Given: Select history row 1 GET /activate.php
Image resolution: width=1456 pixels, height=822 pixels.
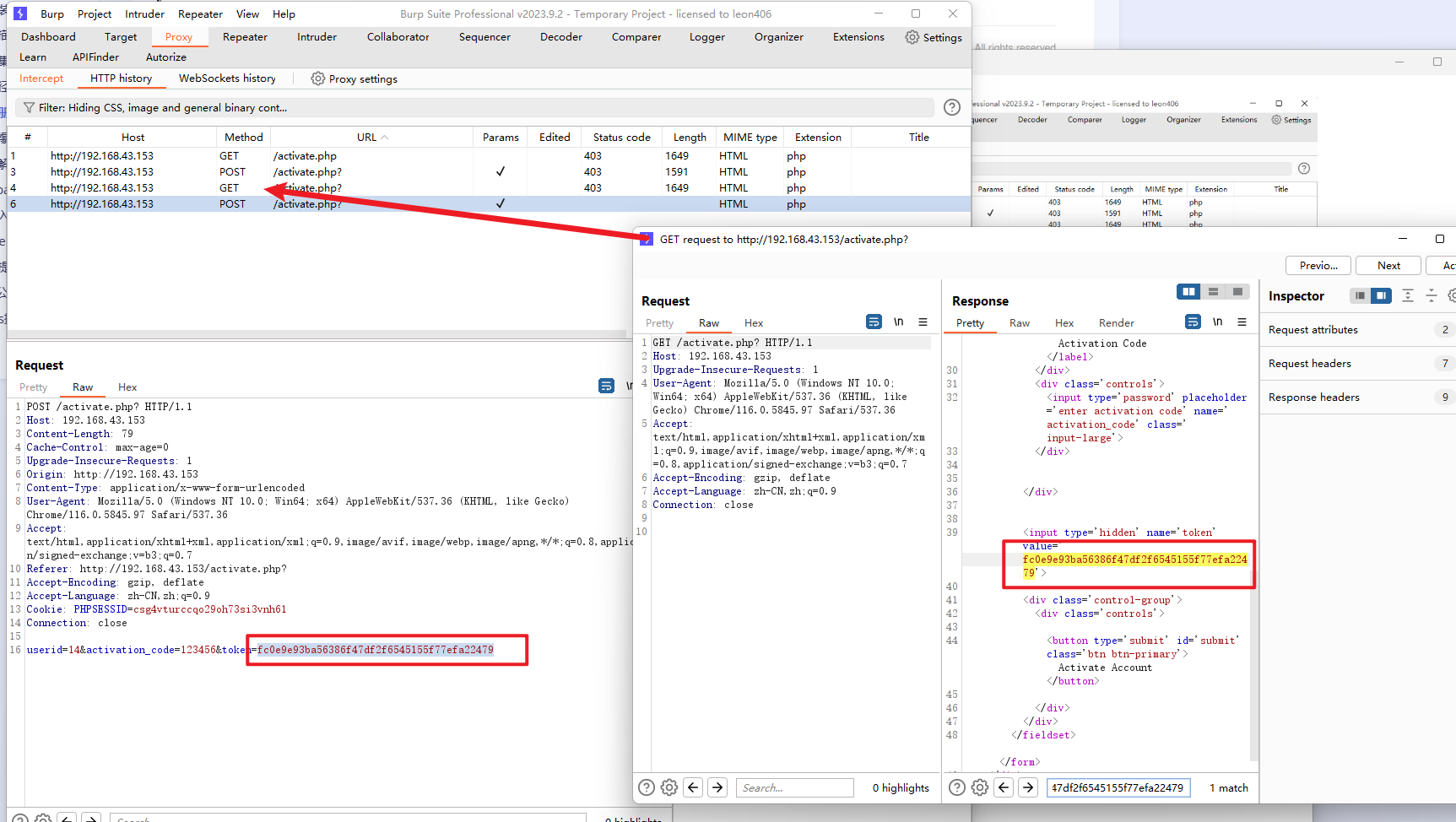Looking at the screenshot, I should [x=489, y=156].
